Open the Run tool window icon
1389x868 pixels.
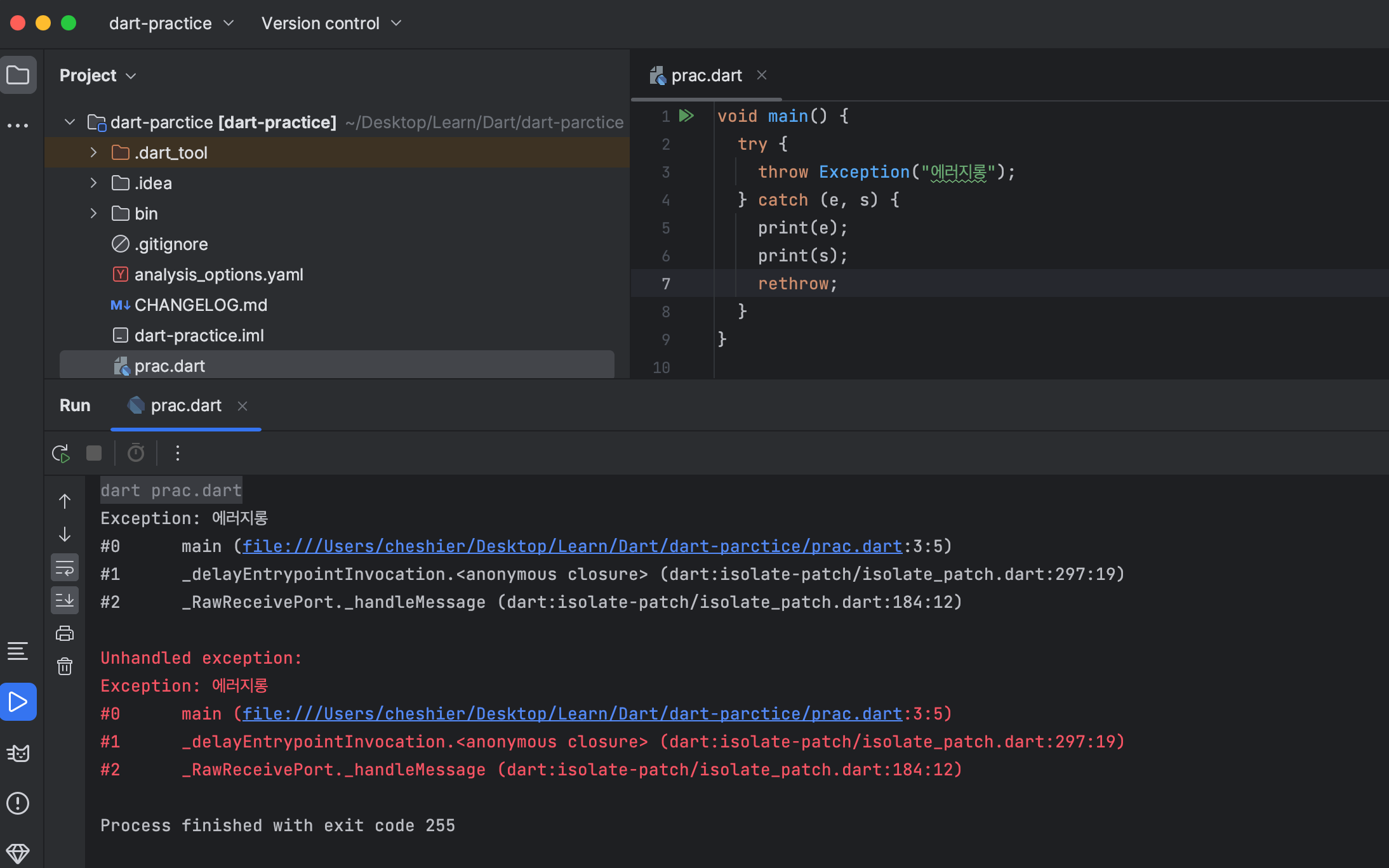tap(18, 702)
